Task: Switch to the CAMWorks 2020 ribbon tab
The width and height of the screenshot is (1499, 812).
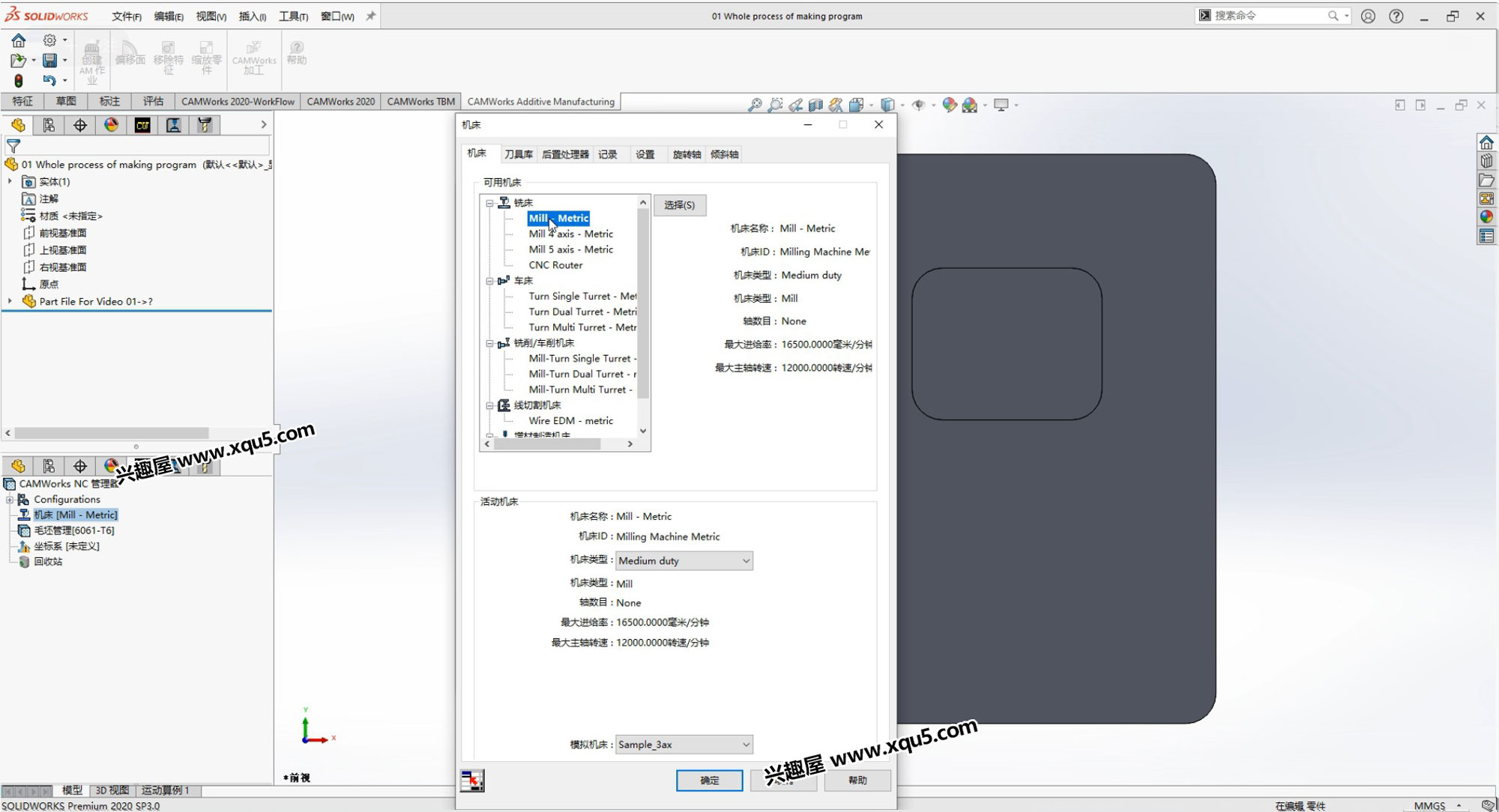Action: click(x=340, y=102)
